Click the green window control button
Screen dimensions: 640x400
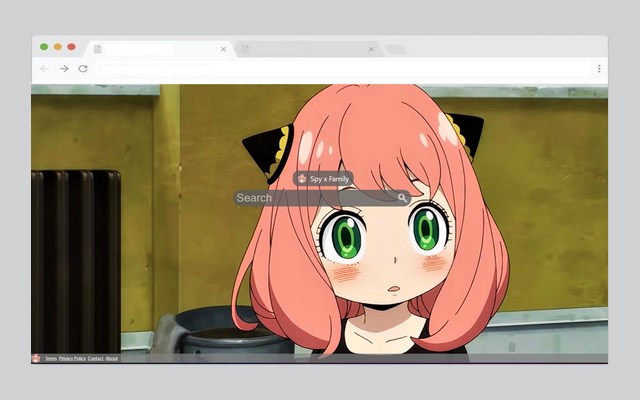point(44,47)
